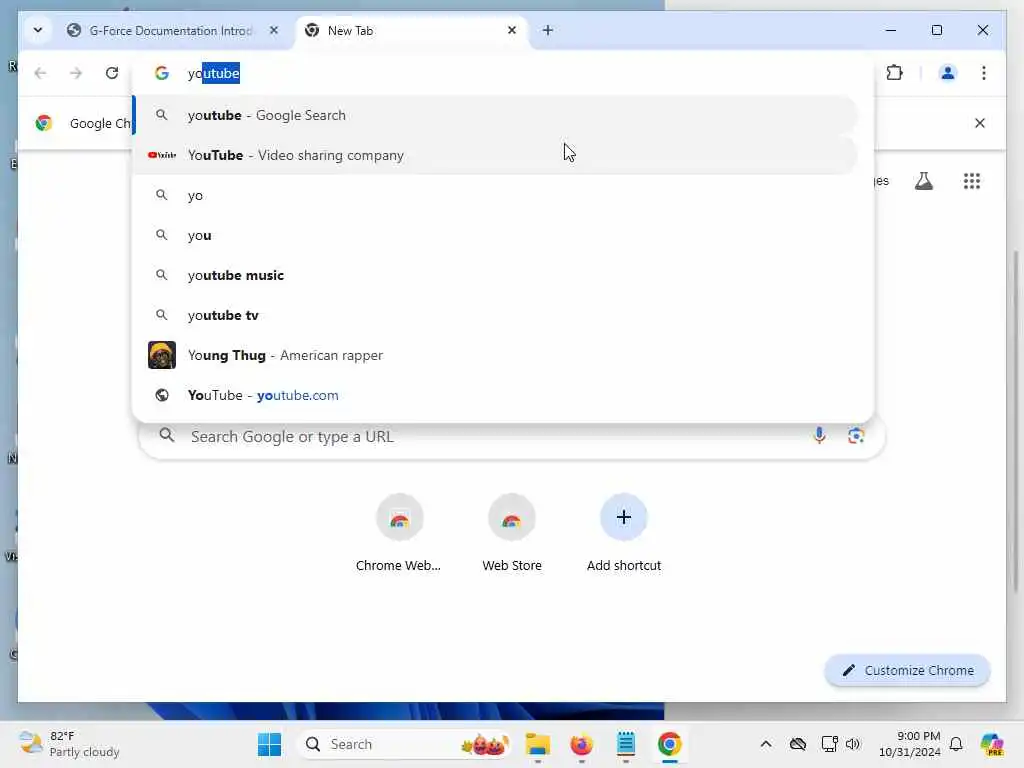
Task: Open the Search Labs flask icon
Action: (x=923, y=181)
